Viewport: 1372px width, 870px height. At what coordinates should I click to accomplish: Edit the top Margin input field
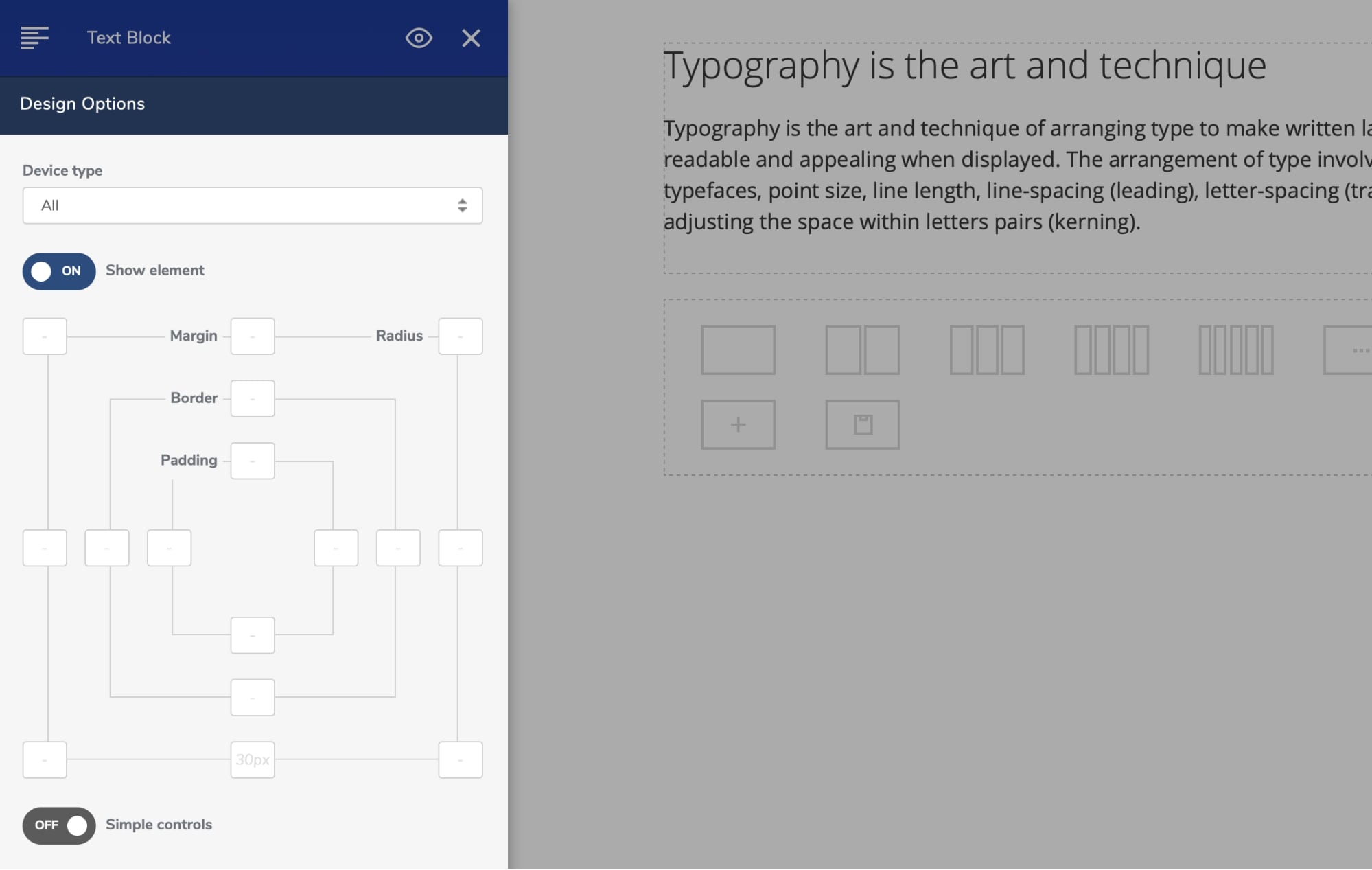click(x=253, y=336)
